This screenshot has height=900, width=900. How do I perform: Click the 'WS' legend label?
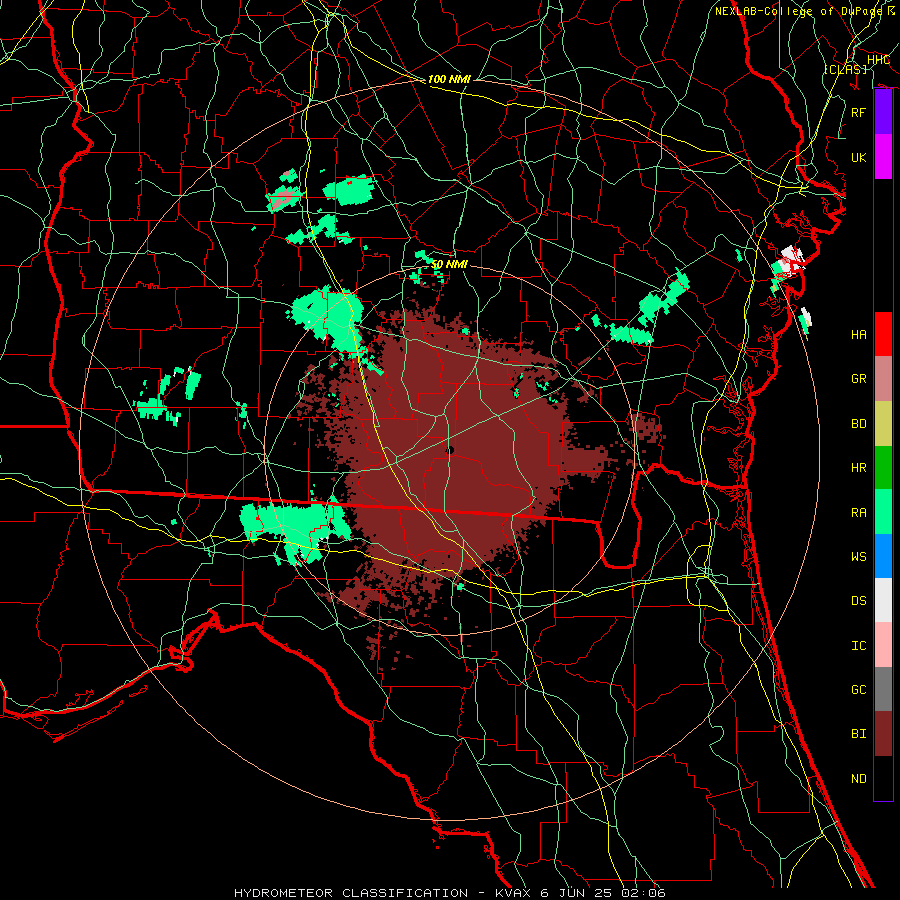click(859, 557)
